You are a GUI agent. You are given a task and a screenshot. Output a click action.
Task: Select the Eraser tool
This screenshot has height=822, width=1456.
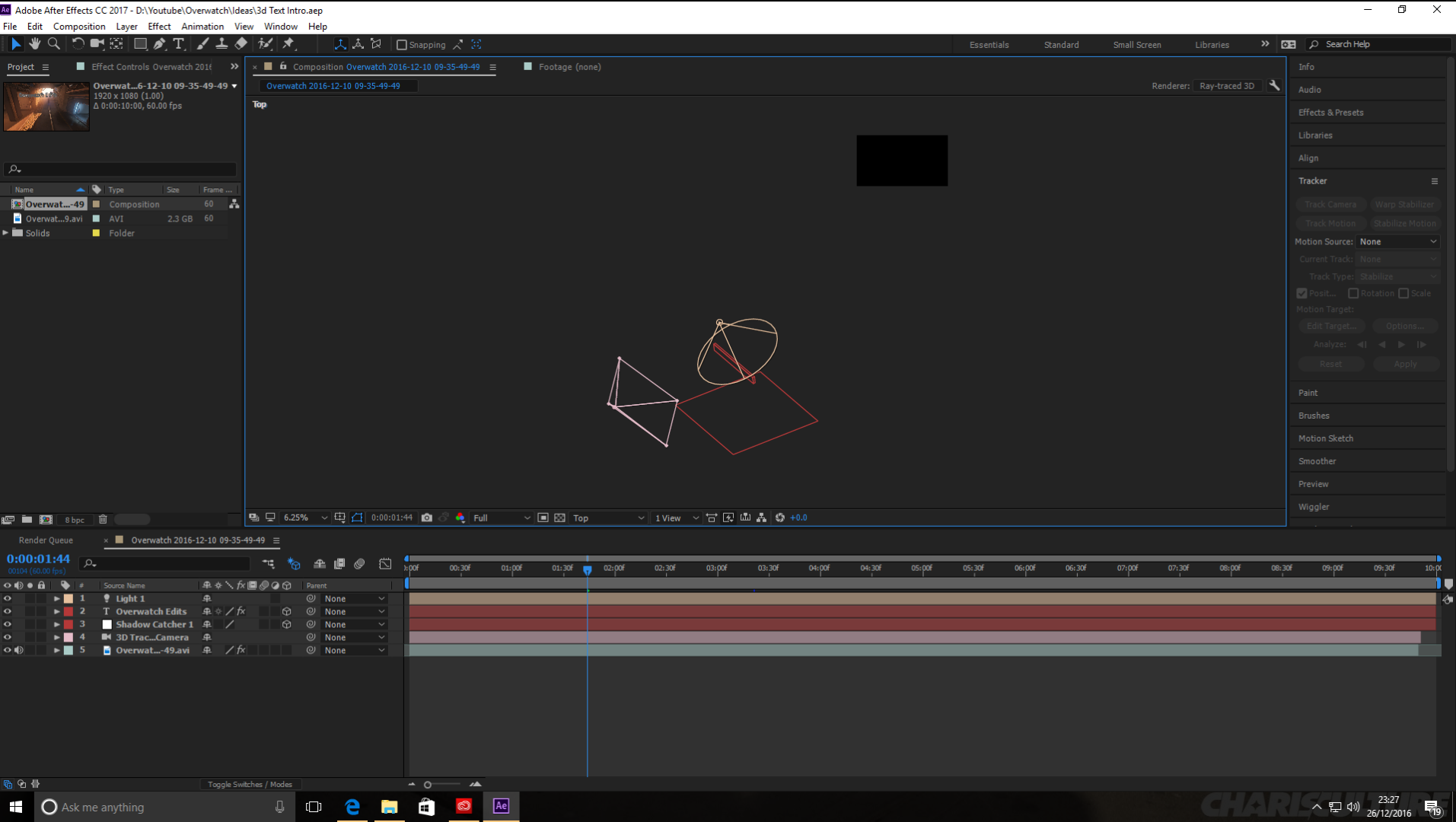241,44
